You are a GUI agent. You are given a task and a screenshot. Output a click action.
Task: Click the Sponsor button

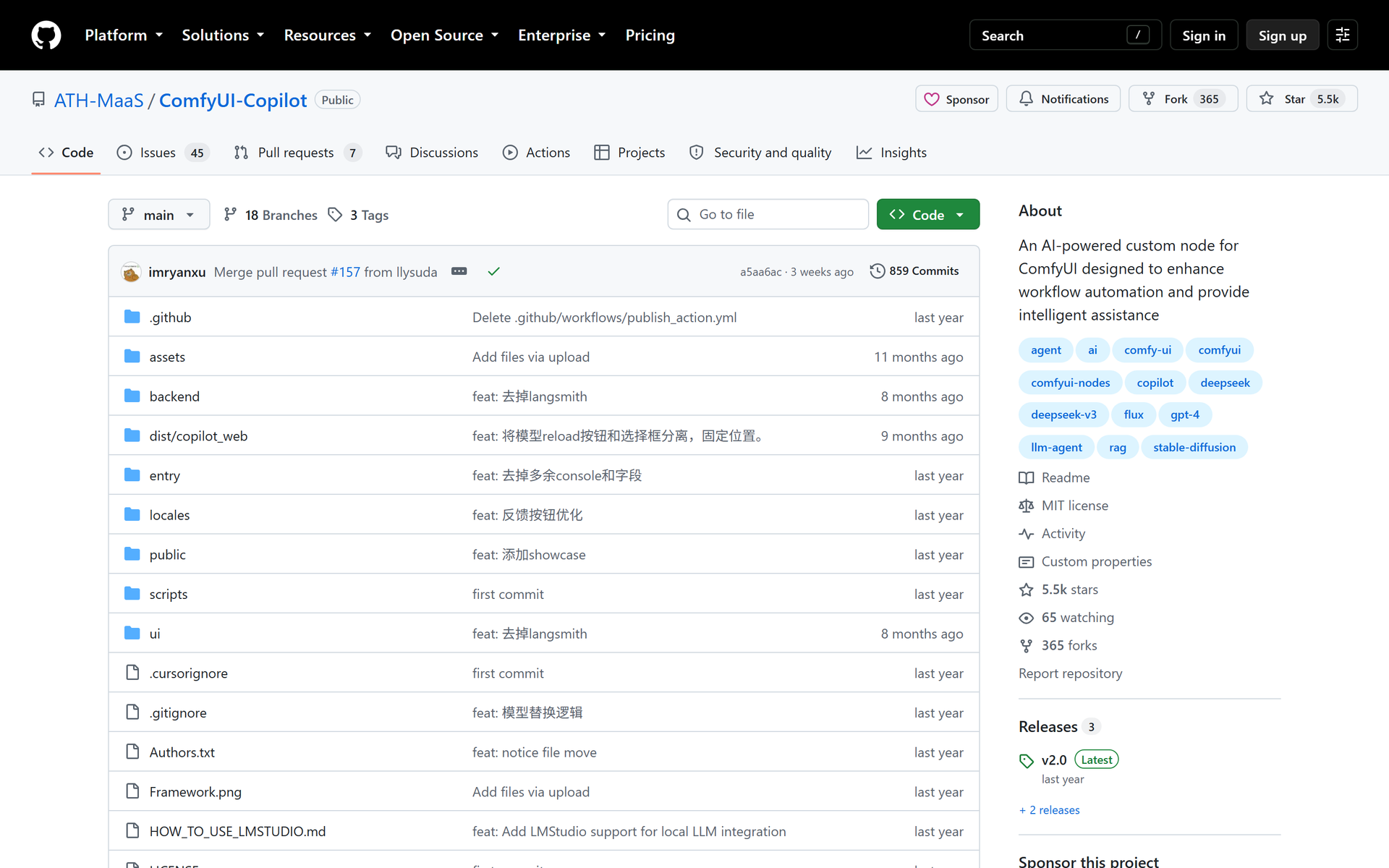pos(956,99)
